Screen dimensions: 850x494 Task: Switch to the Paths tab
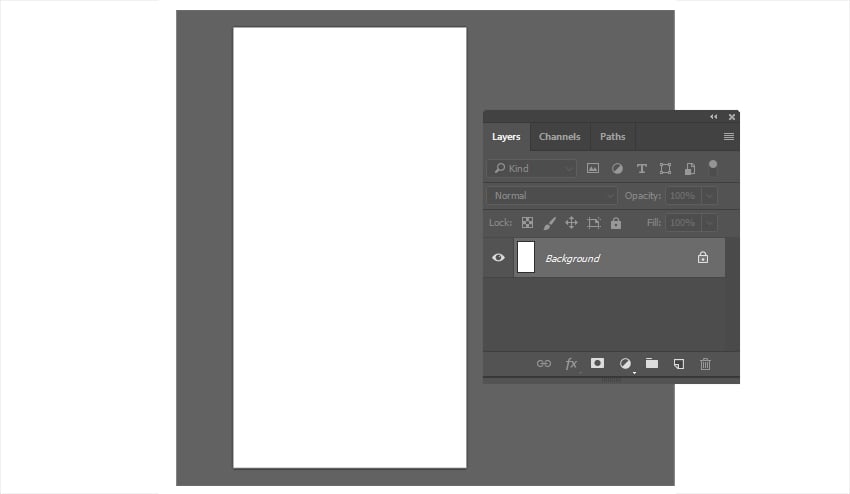coord(613,137)
